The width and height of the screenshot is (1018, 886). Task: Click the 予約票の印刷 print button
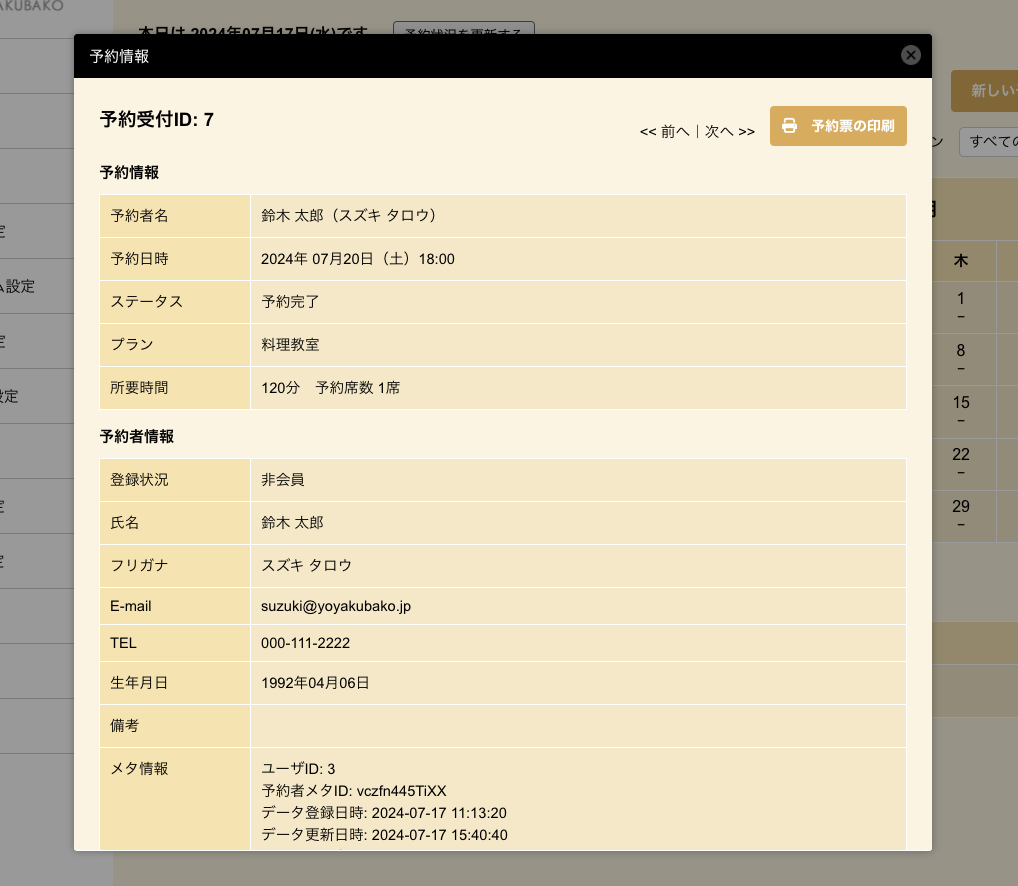(838, 126)
